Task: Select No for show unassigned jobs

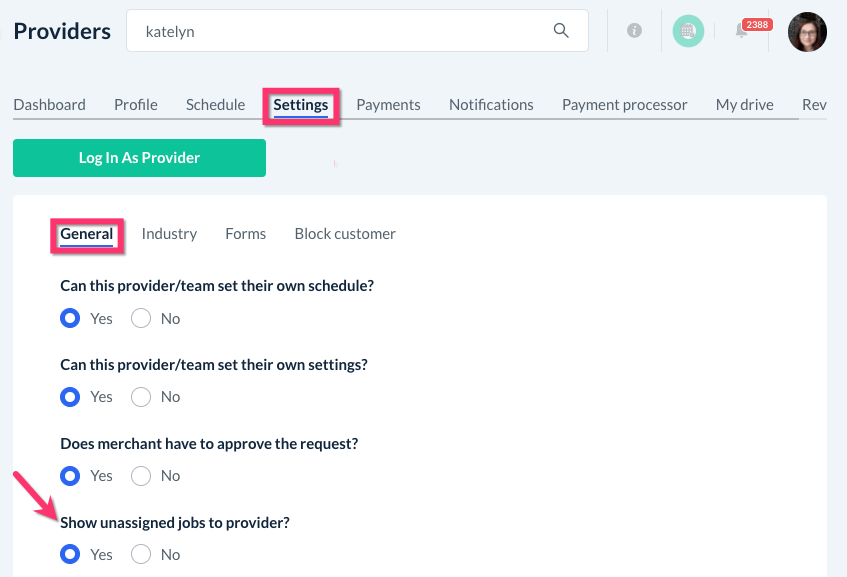Action: pyautogui.click(x=141, y=554)
